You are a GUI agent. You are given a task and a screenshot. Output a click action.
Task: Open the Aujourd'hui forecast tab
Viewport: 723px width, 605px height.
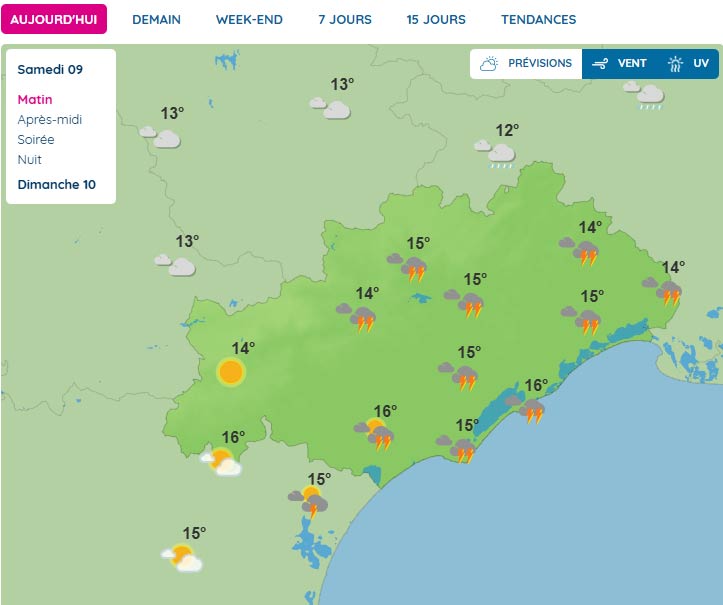[x=53, y=19]
